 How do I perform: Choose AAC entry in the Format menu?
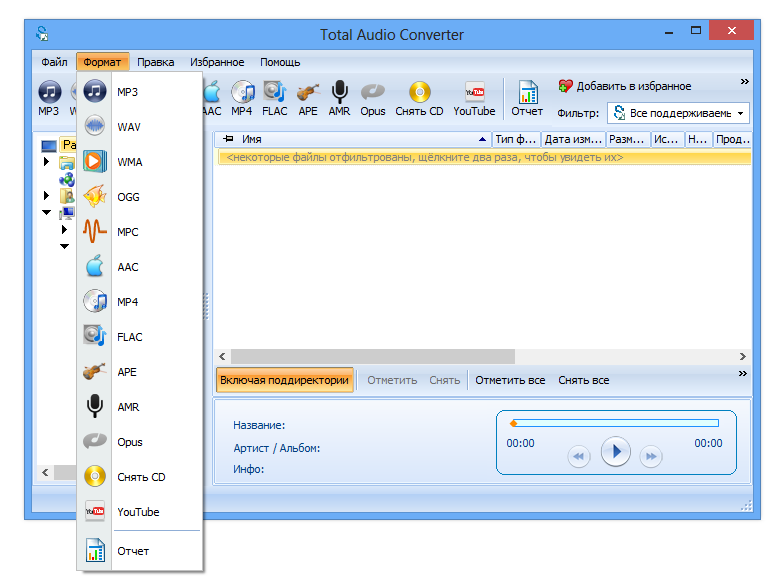click(140, 267)
